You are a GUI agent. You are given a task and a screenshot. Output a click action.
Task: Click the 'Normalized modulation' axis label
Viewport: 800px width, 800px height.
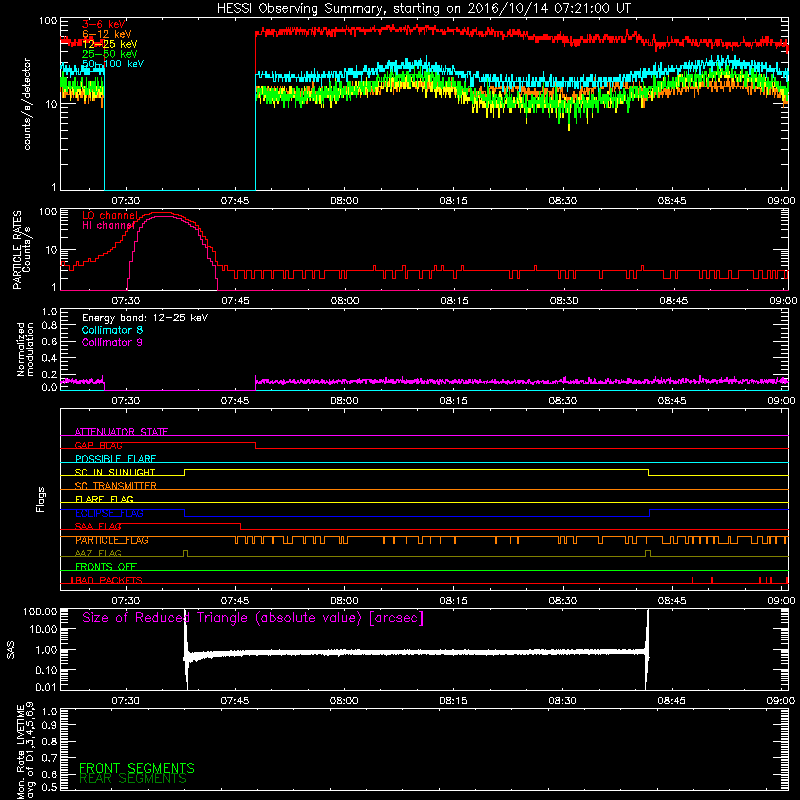tap(25, 349)
